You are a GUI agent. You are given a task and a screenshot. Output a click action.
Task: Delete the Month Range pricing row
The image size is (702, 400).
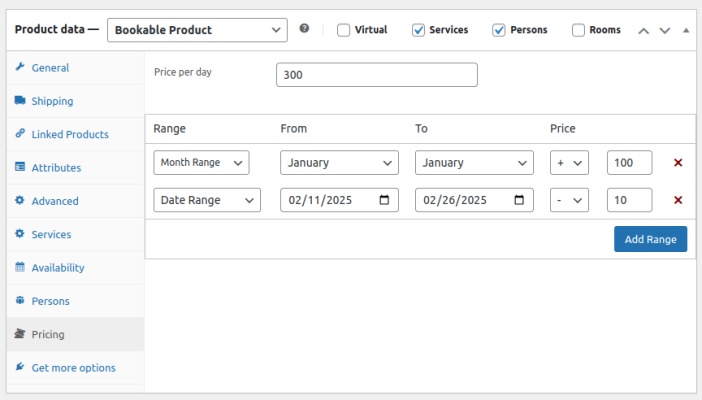tap(678, 162)
